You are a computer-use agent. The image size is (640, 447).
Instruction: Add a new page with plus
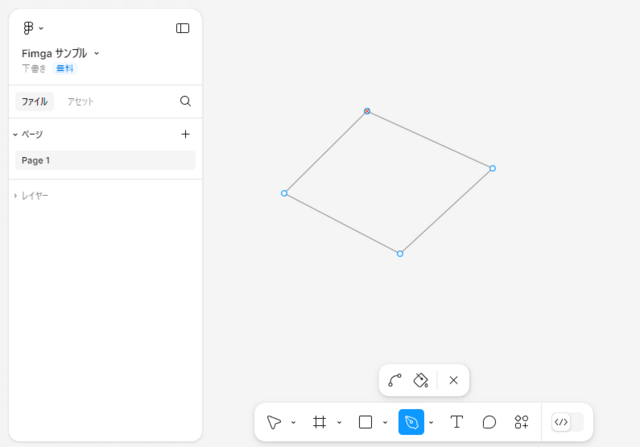[185, 134]
